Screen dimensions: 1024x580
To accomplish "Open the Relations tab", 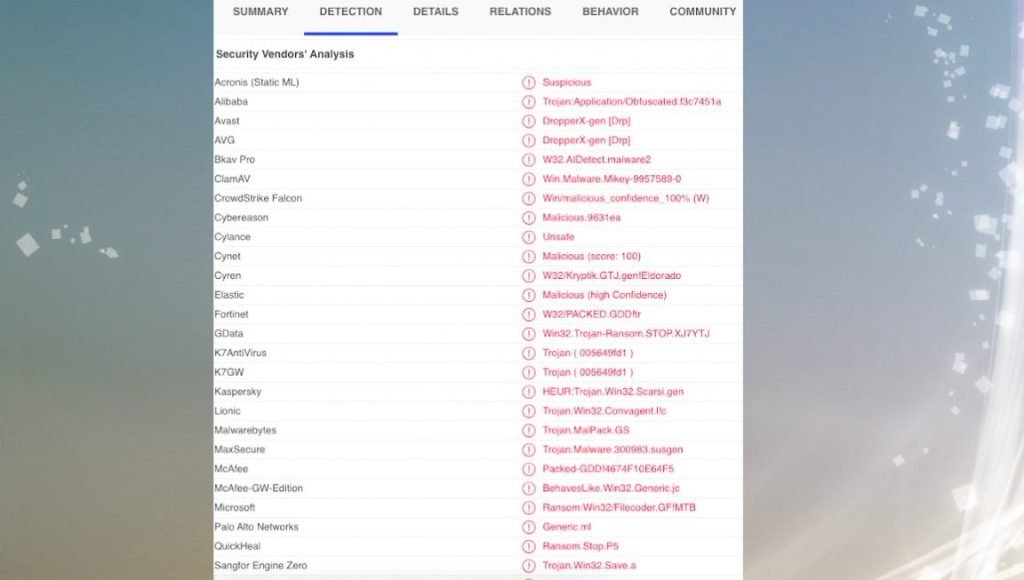I will [x=520, y=12].
